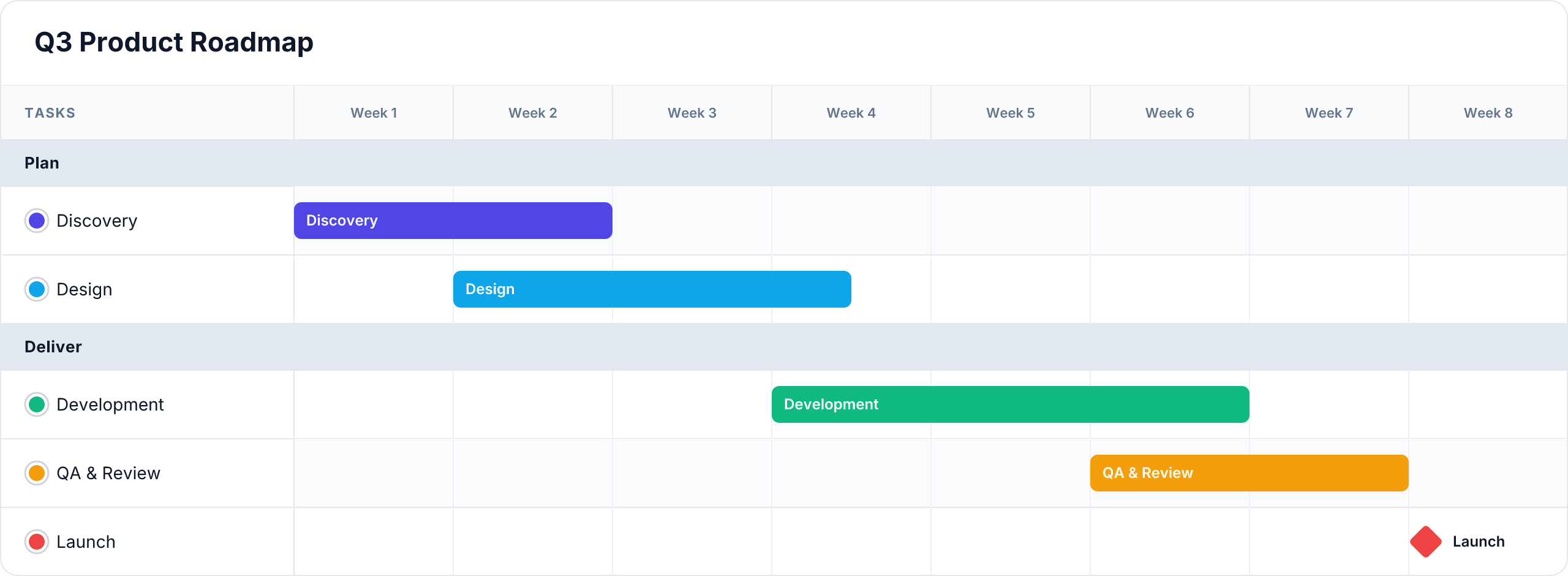Open the QA & Review task row label

click(108, 473)
